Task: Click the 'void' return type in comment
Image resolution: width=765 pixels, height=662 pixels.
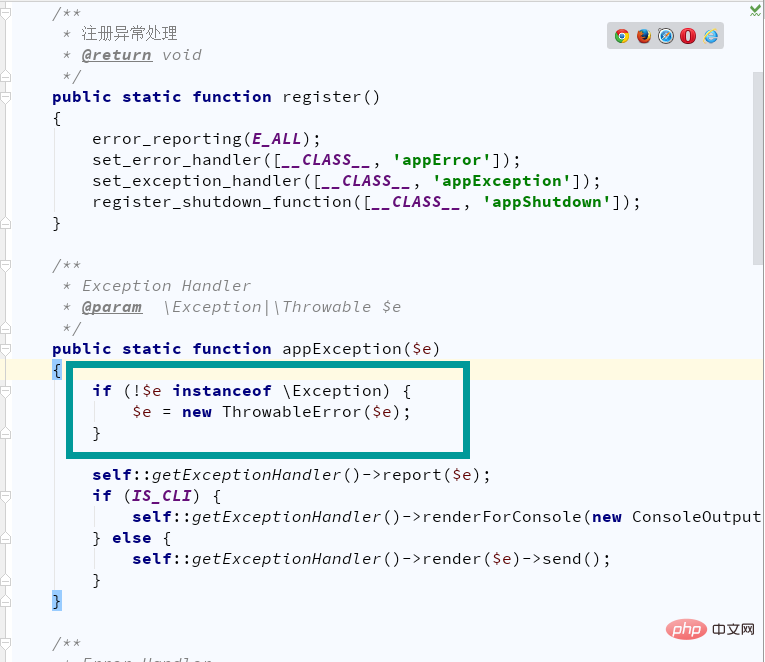Action: tap(181, 55)
